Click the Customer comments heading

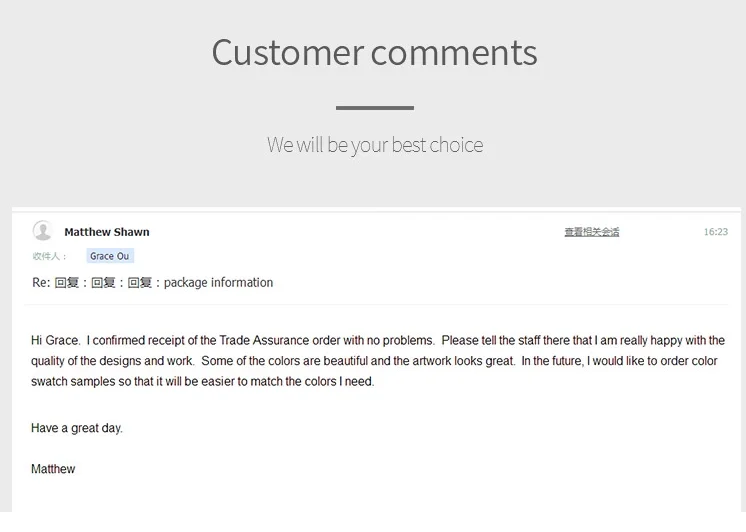tap(374, 52)
